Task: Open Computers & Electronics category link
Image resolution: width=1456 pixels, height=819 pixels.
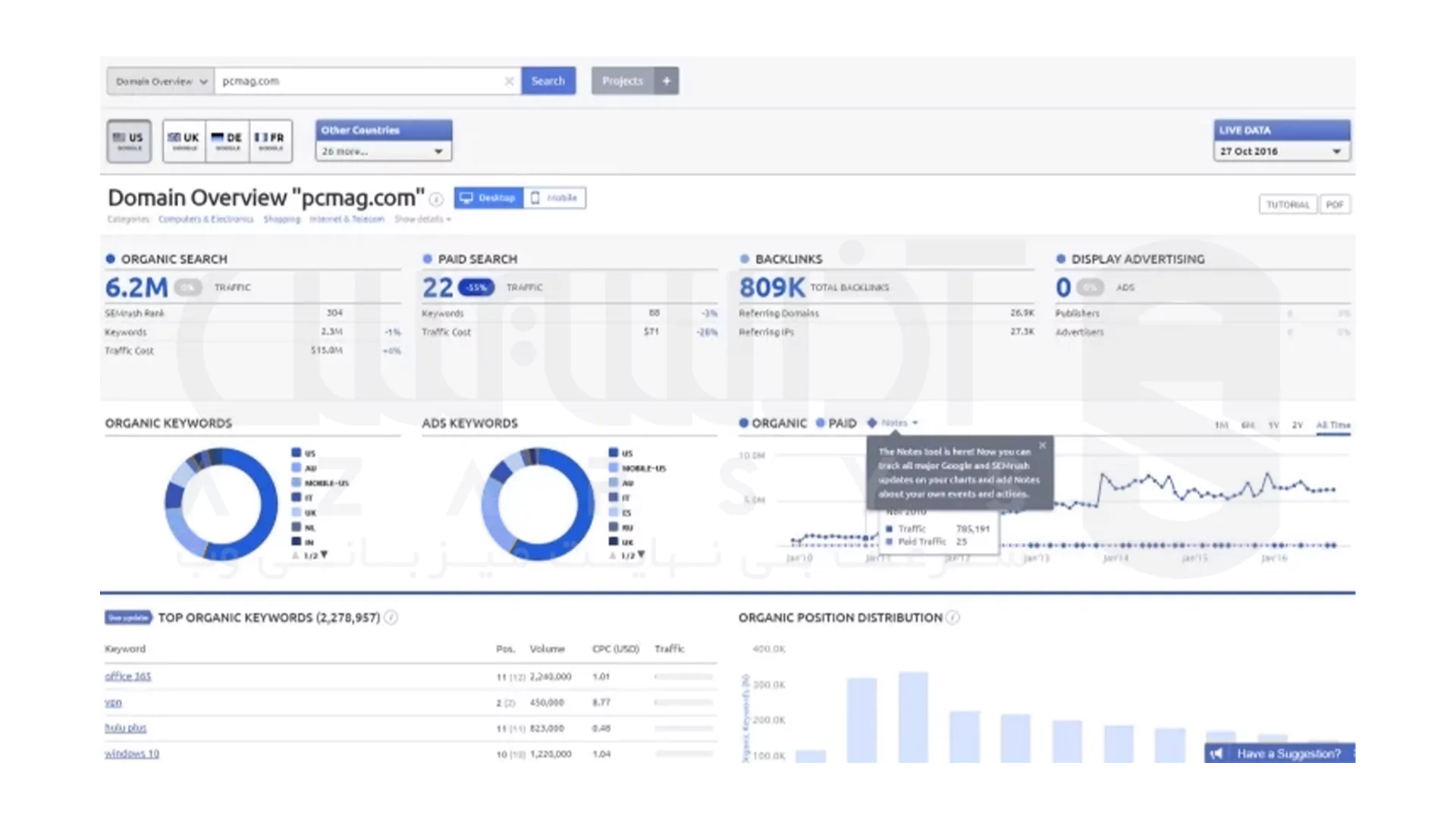Action: [206, 219]
